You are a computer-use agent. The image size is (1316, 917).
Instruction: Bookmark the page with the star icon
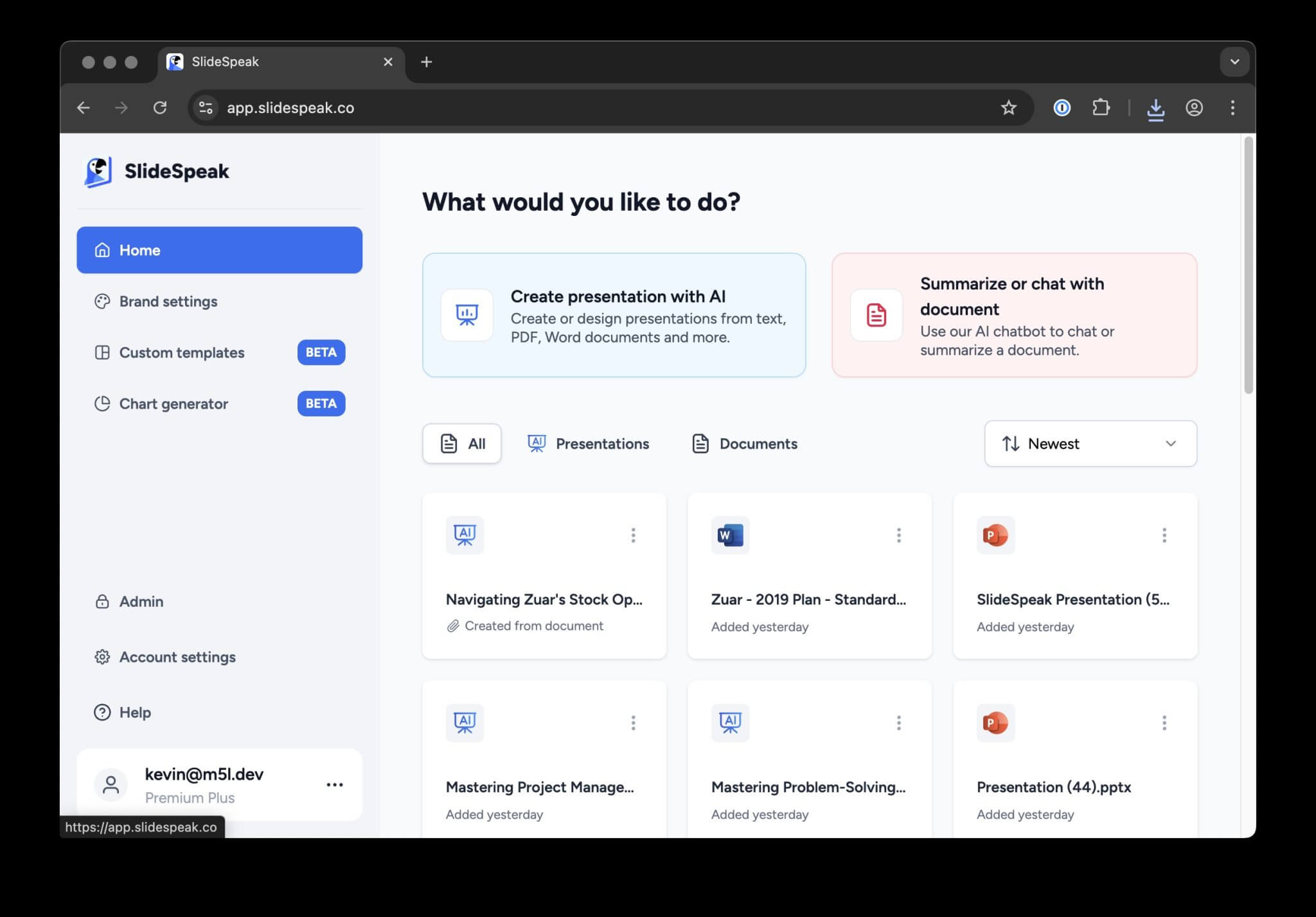[1009, 107]
